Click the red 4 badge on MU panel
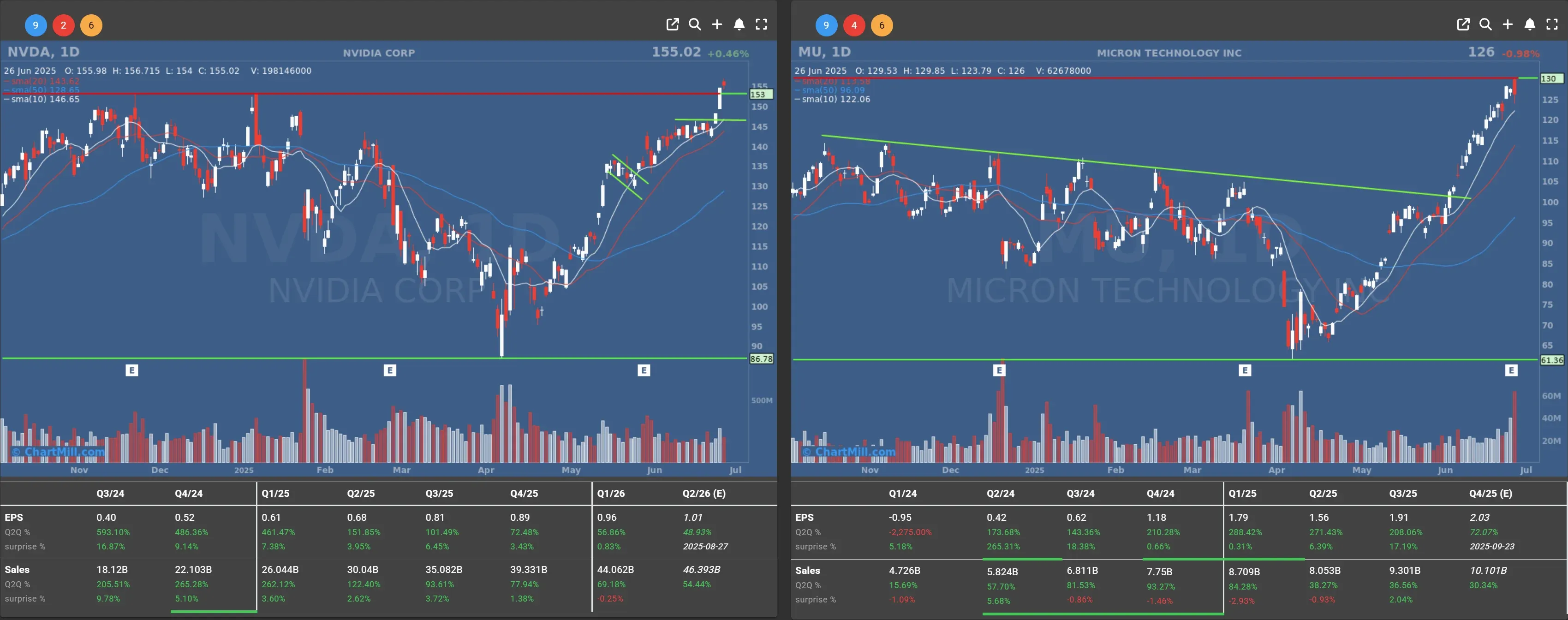 coord(854,25)
